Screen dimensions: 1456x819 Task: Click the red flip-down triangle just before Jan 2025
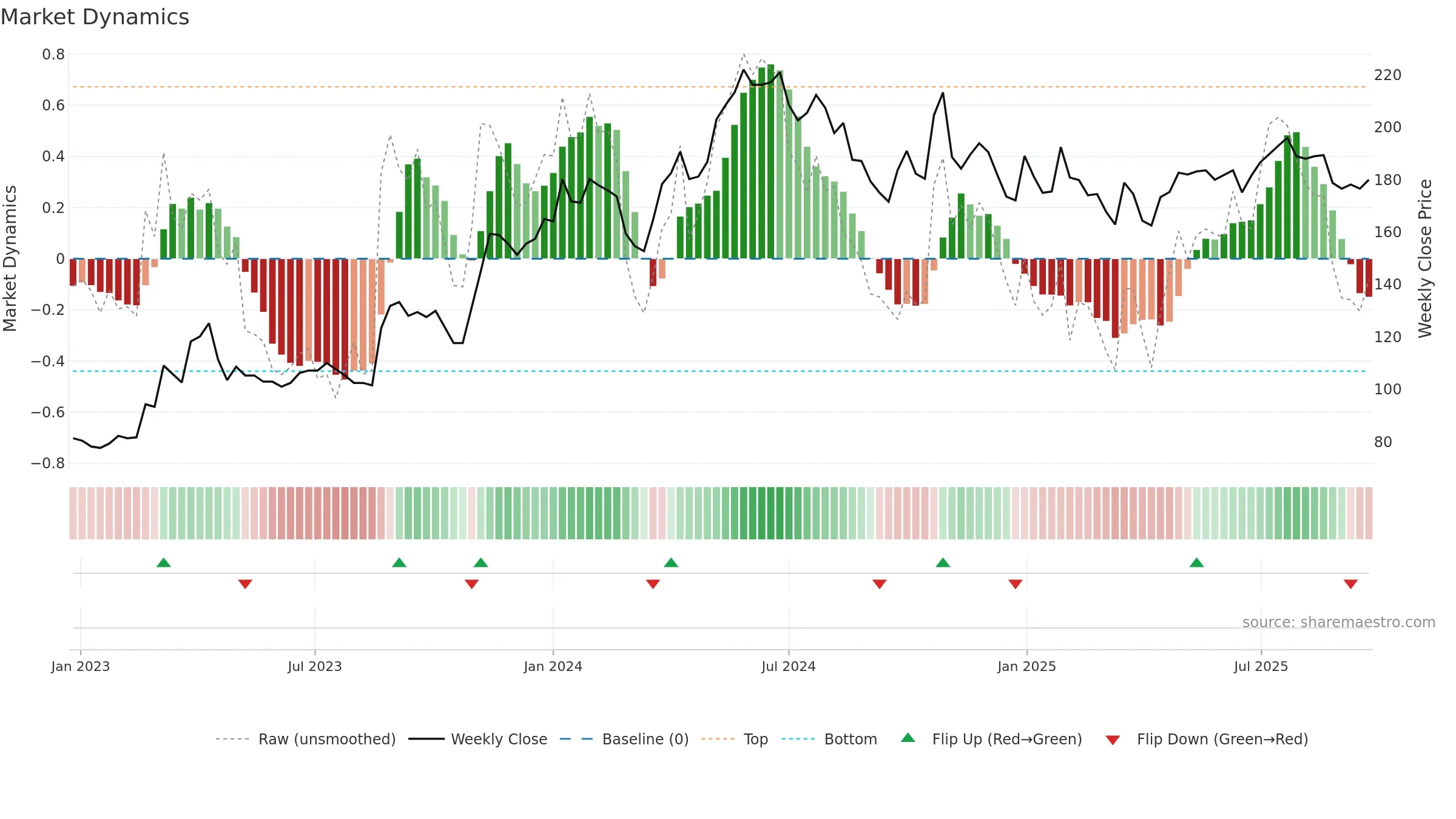coord(1016,584)
